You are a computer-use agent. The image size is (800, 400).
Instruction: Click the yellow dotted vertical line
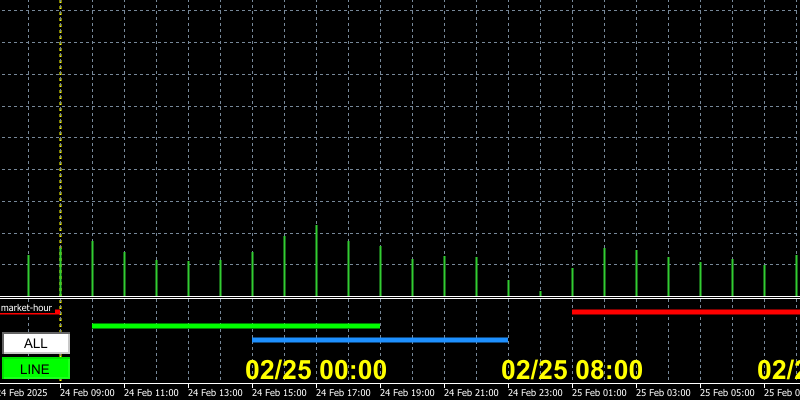click(60, 150)
